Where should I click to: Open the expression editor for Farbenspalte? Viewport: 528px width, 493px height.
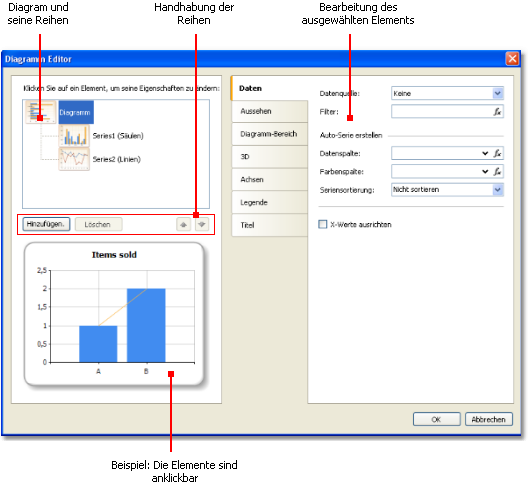[497, 171]
